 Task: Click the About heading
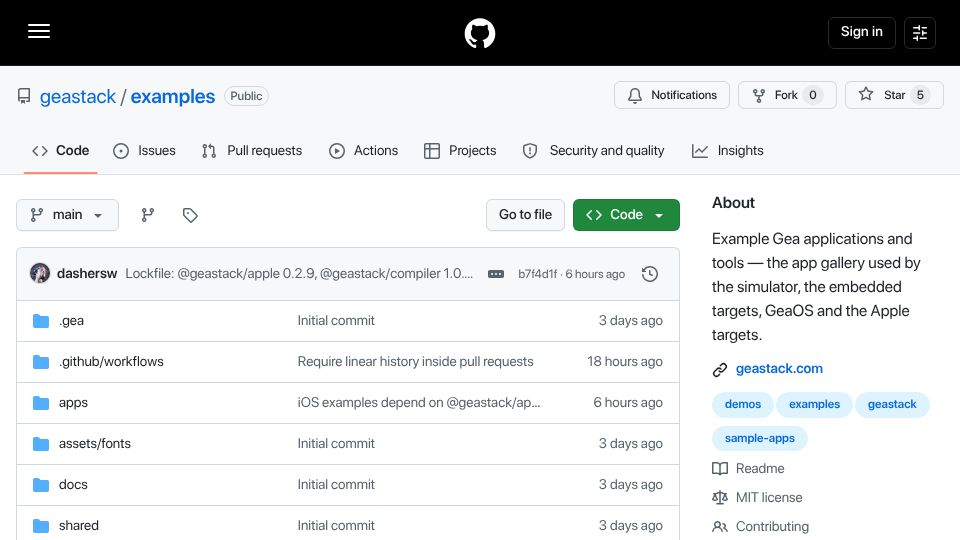coord(733,203)
